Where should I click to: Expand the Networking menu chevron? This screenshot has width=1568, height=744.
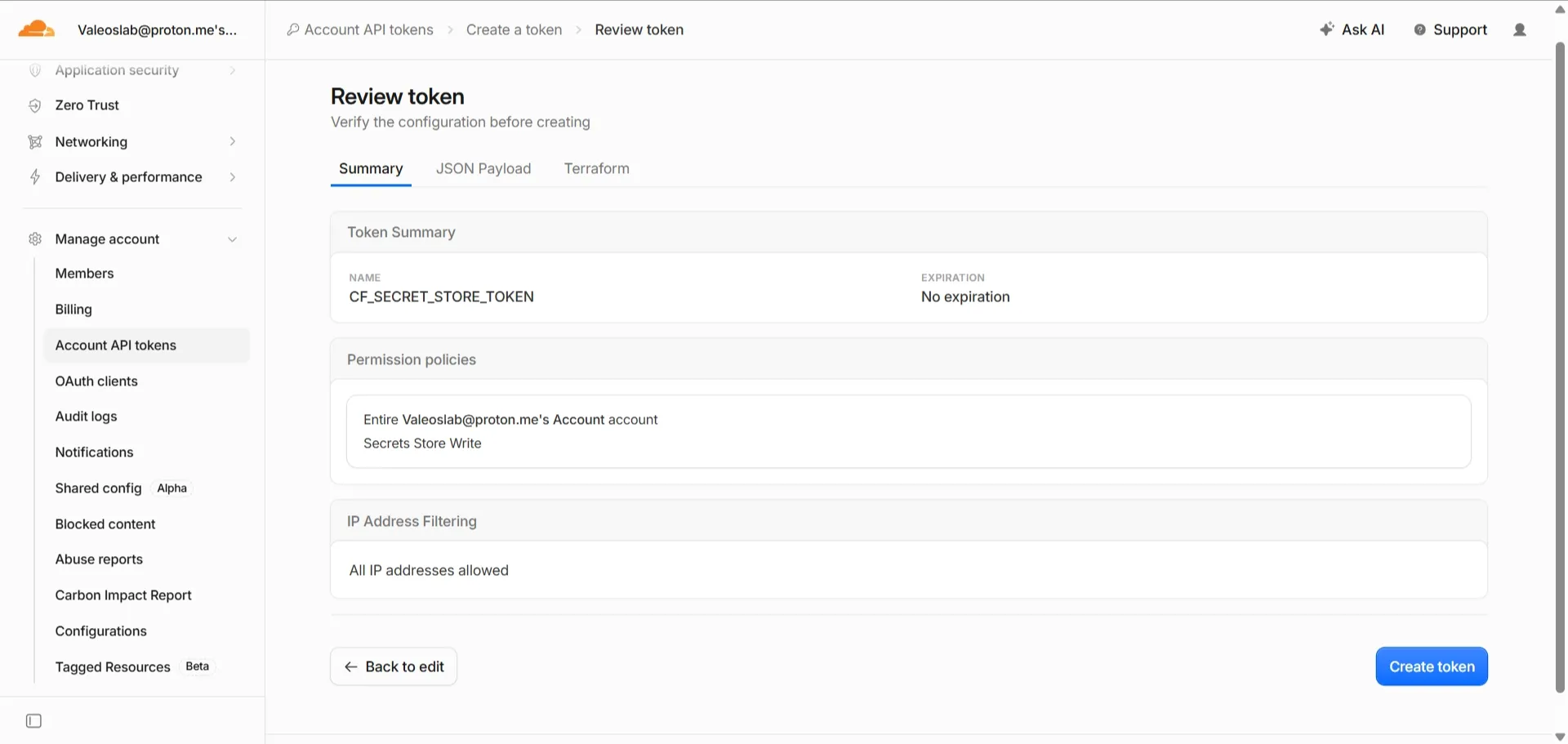click(233, 142)
